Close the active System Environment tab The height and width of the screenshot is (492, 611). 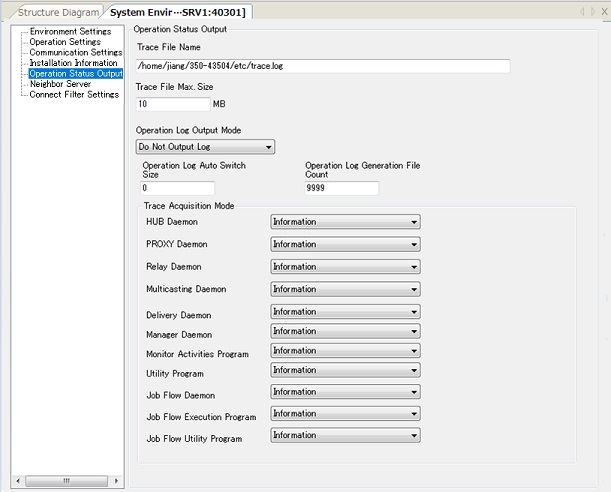(602, 11)
